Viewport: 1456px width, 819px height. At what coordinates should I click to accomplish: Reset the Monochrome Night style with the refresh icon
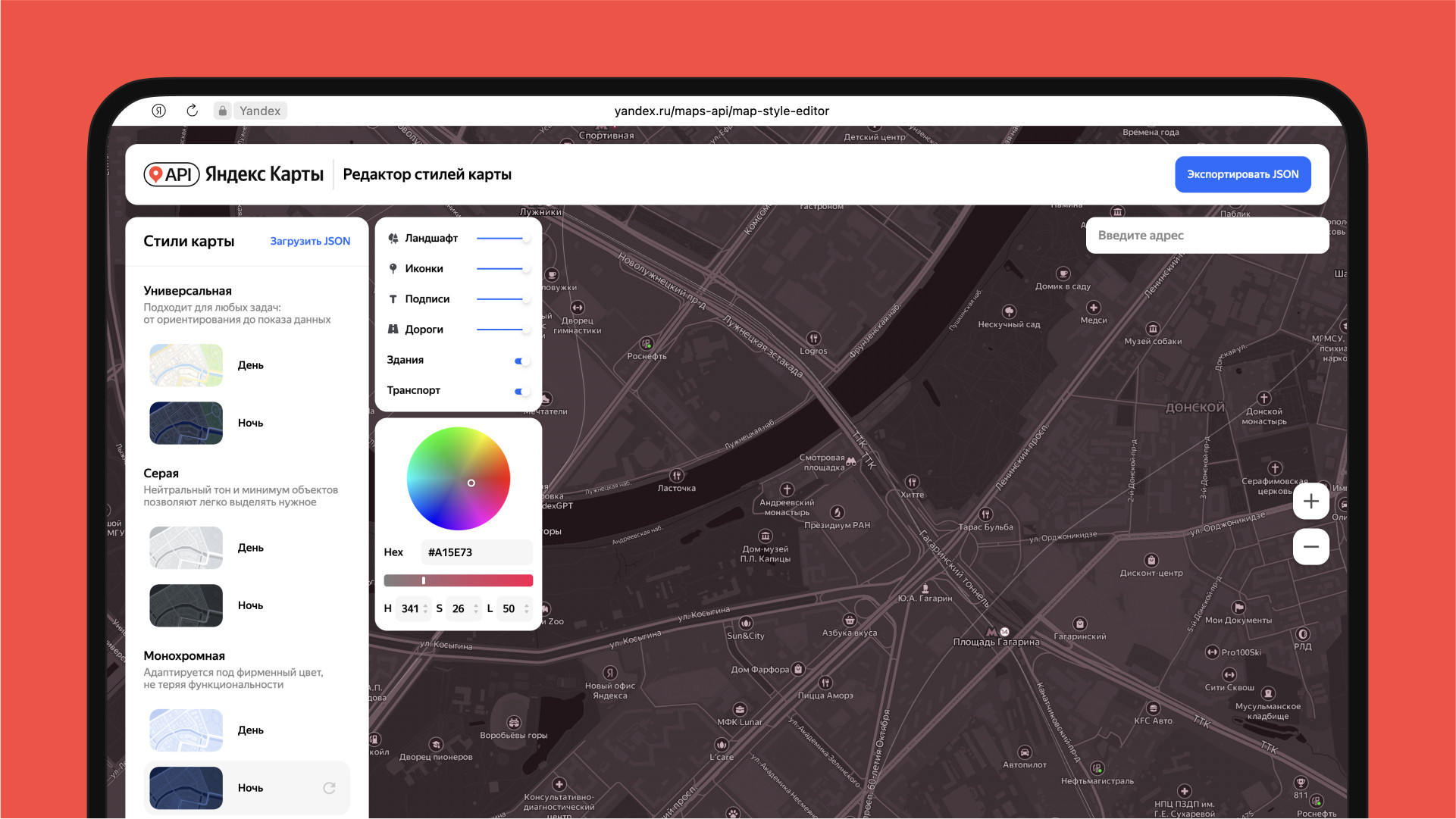pos(329,788)
